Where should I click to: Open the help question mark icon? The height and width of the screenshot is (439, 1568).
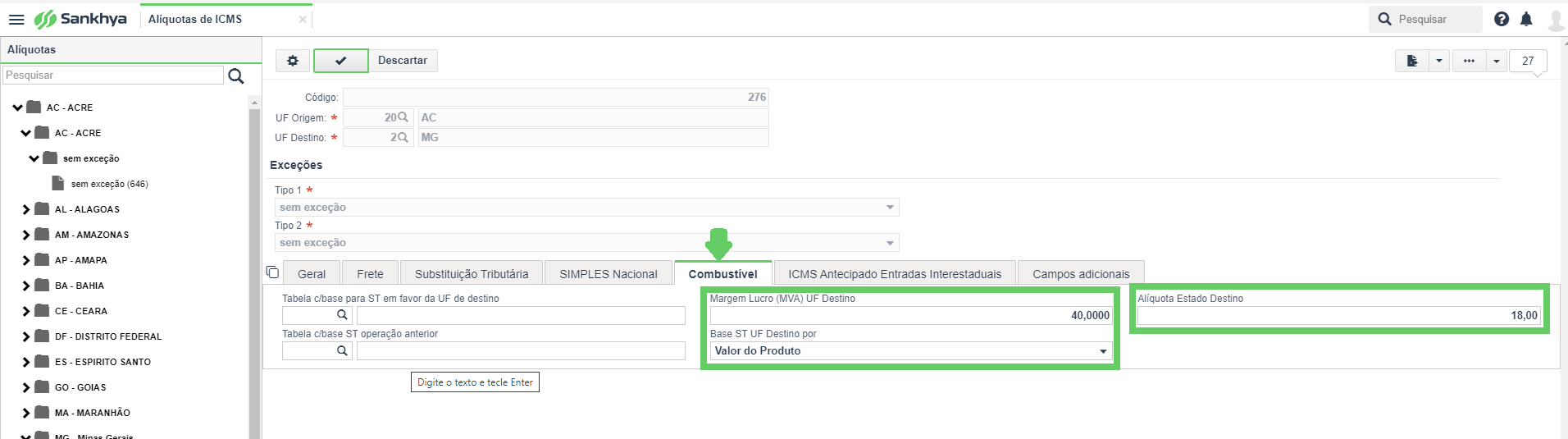(x=1502, y=19)
